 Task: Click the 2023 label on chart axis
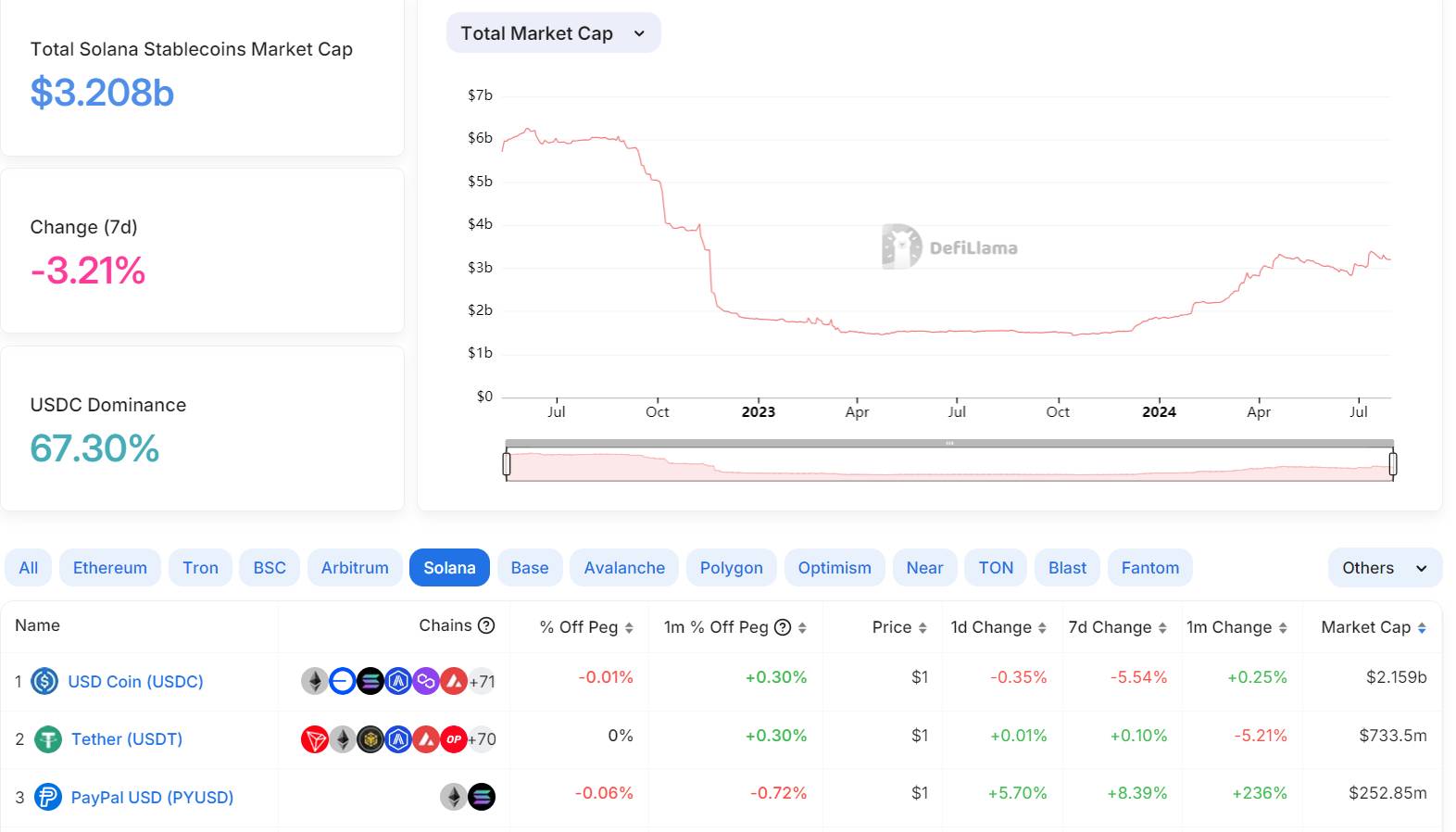pyautogui.click(x=759, y=411)
